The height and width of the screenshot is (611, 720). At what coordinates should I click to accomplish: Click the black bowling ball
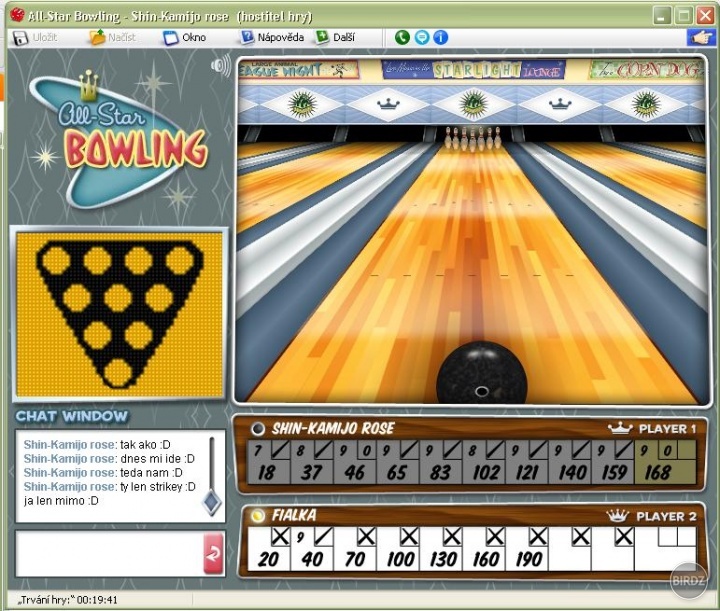pyautogui.click(x=481, y=373)
